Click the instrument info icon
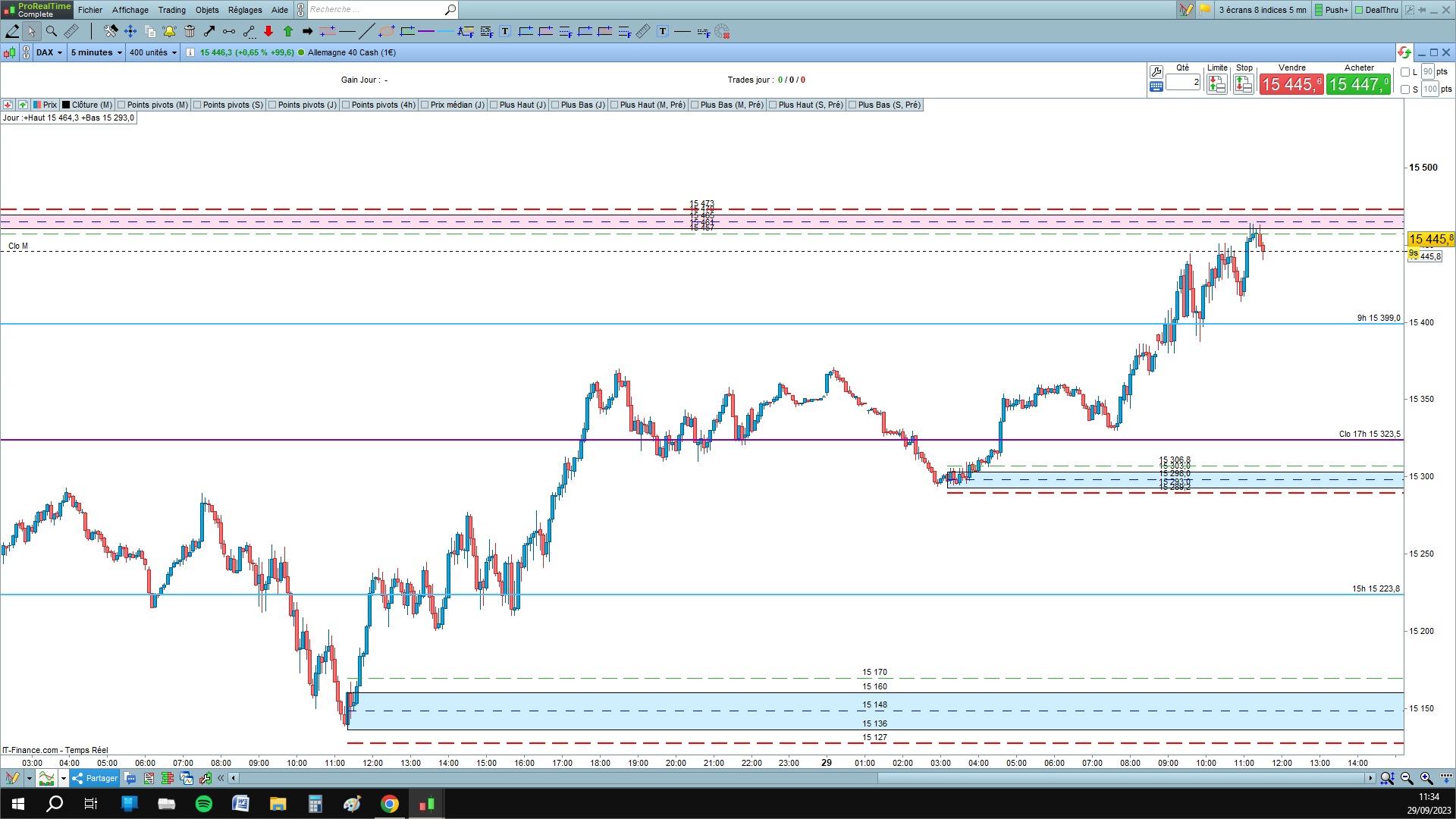The height and width of the screenshot is (819, 1456). pyautogui.click(x=190, y=52)
